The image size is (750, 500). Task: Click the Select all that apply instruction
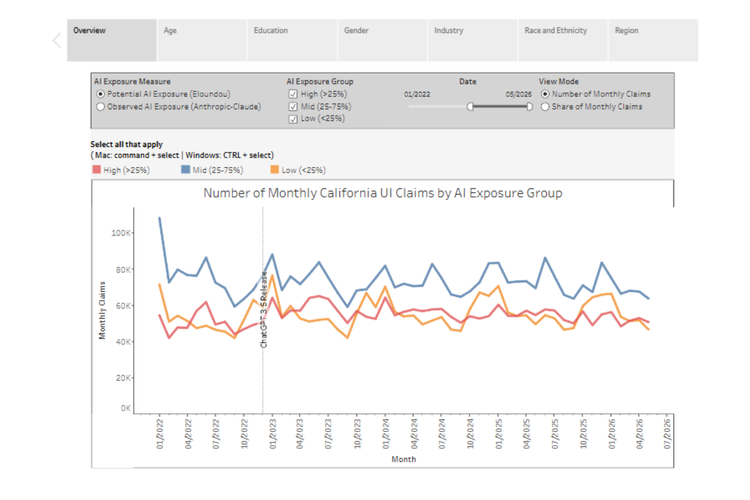[126, 144]
